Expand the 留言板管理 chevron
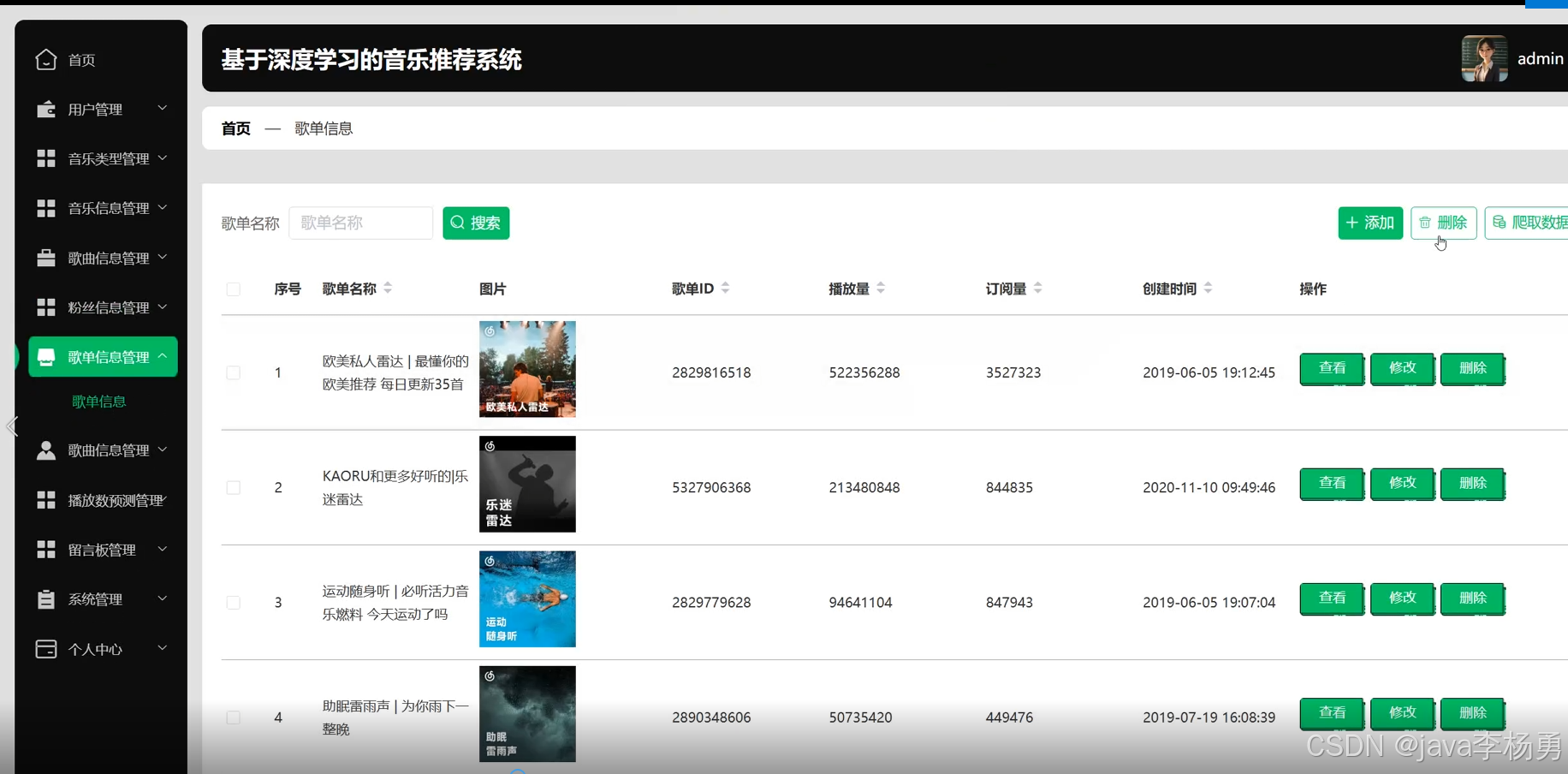 [x=162, y=549]
